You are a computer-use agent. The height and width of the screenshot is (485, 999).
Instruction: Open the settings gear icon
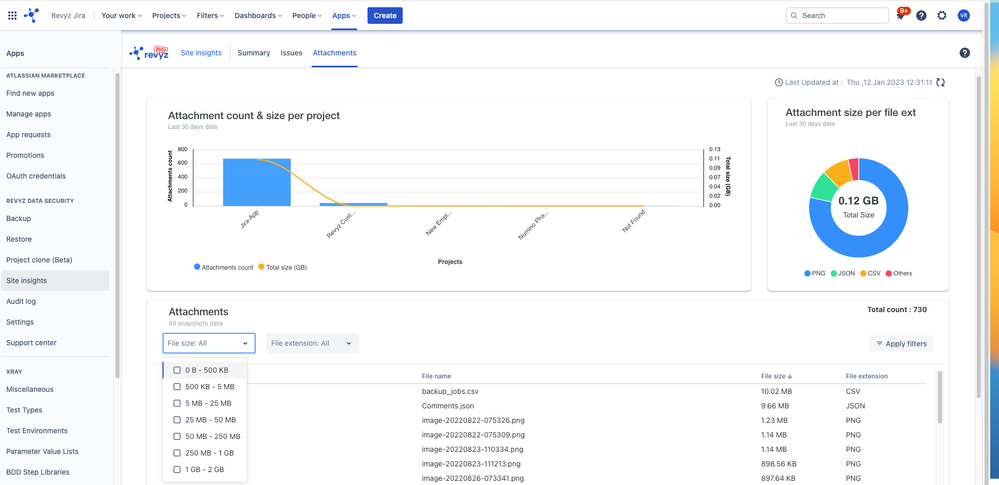[x=942, y=15]
